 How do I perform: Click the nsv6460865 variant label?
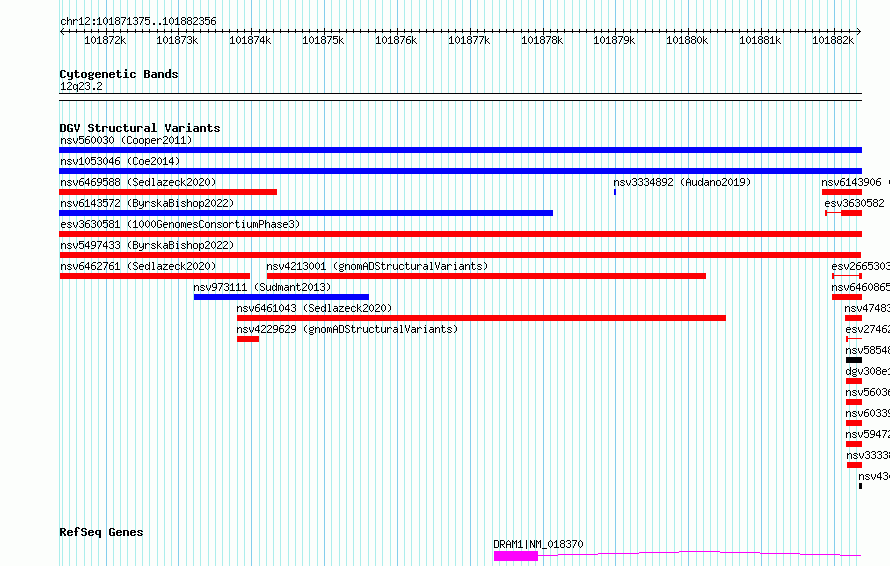click(860, 287)
